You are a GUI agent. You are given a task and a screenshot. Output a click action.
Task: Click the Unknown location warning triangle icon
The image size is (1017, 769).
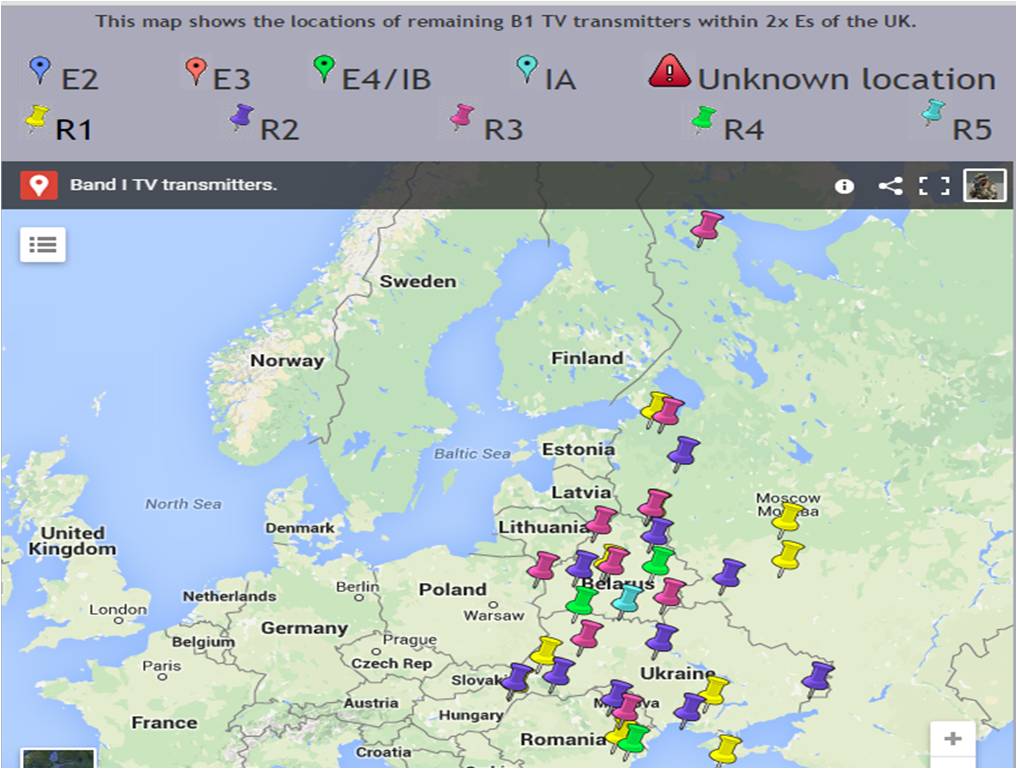(669, 71)
